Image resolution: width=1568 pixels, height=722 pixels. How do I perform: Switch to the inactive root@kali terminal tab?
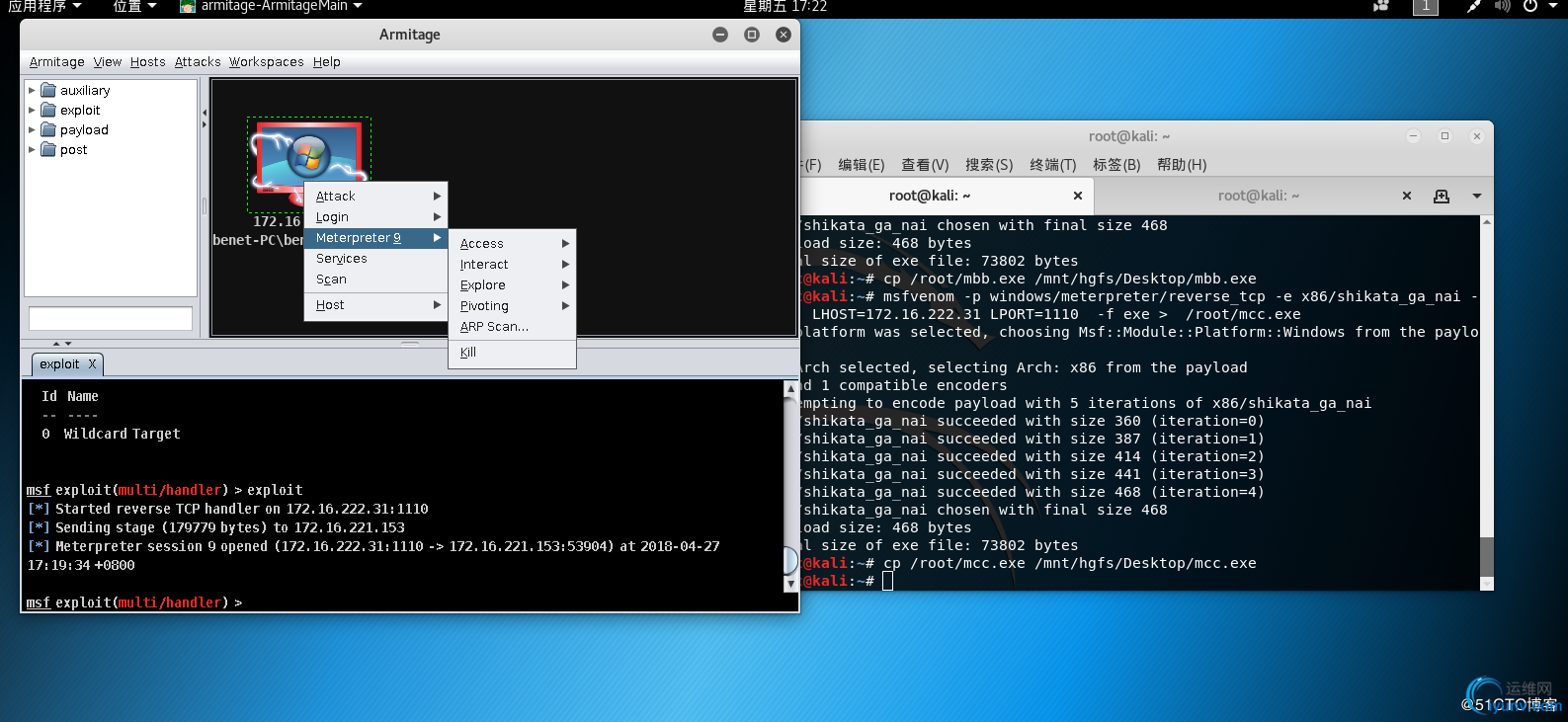1259,196
